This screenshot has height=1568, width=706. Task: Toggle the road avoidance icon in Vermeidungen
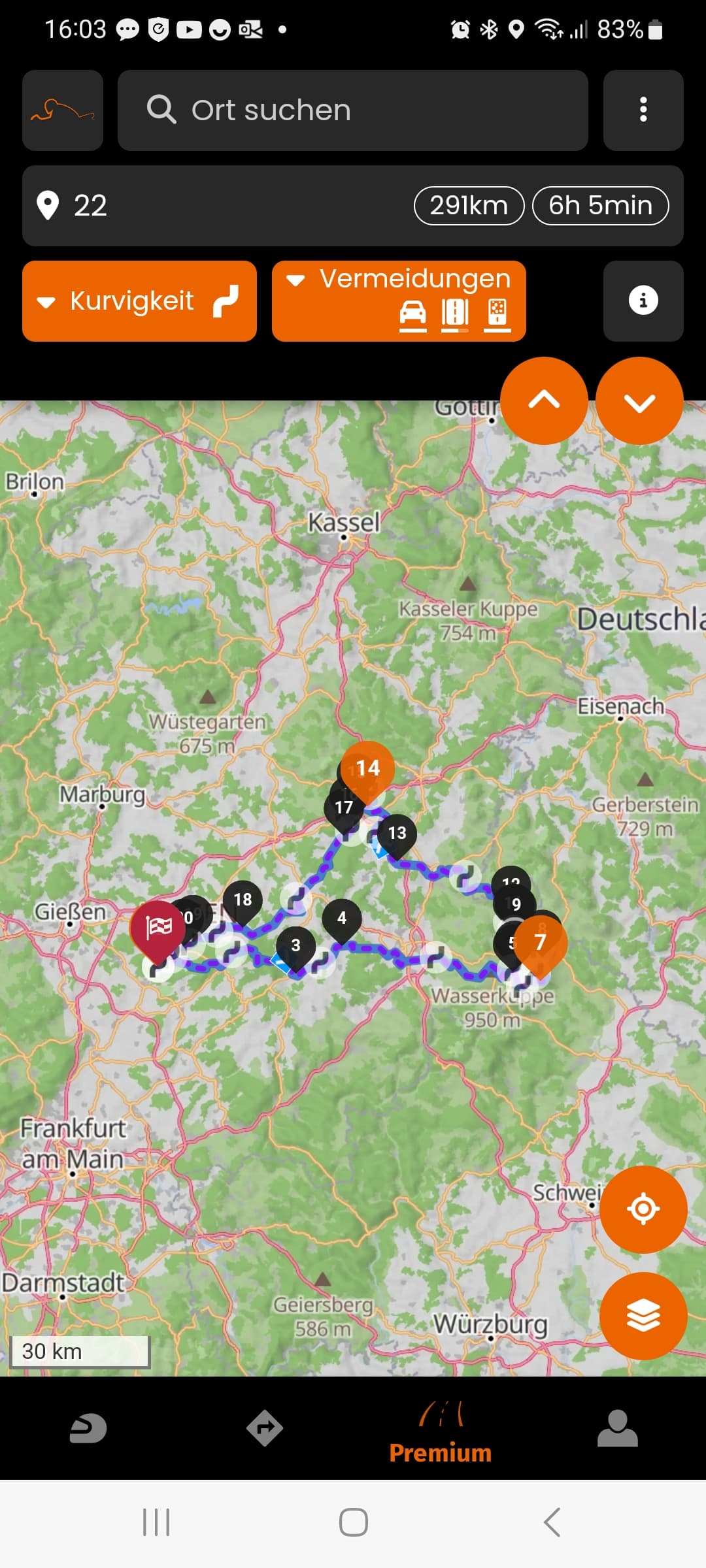[455, 314]
